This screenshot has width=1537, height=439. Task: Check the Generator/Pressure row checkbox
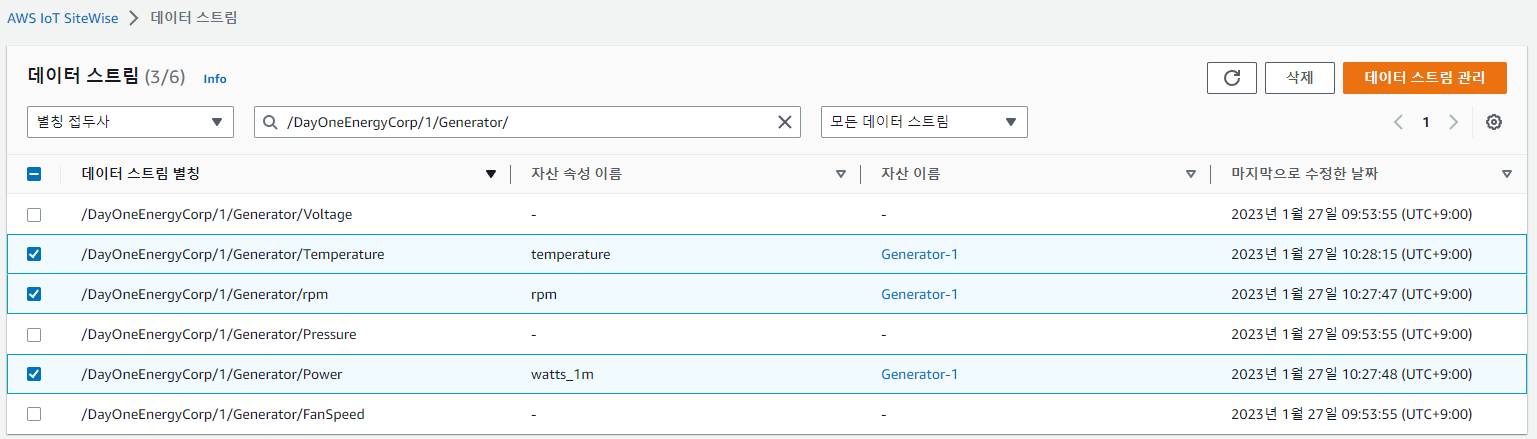(34, 334)
